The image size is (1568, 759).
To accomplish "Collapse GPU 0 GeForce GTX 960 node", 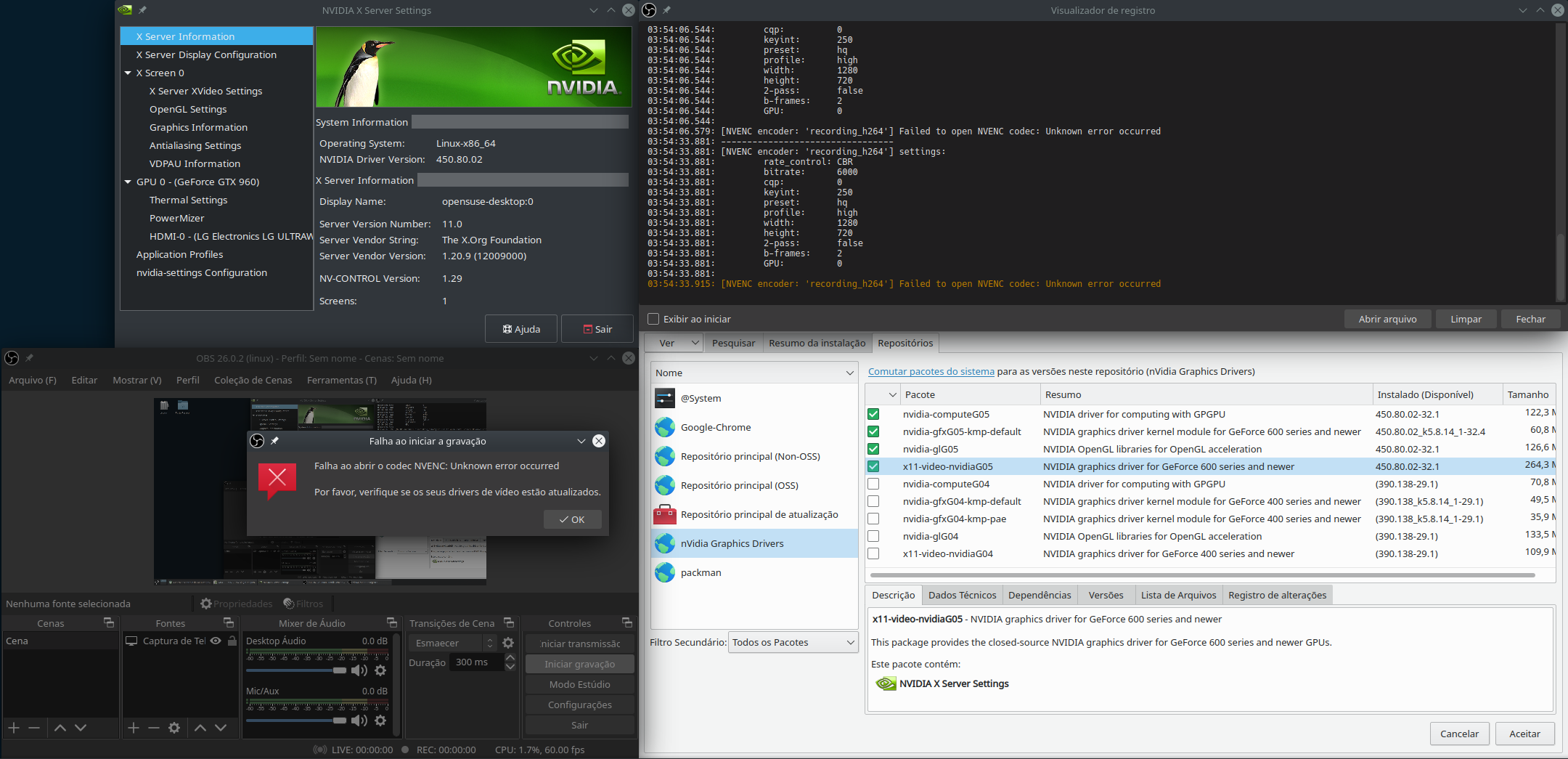I will (x=128, y=182).
